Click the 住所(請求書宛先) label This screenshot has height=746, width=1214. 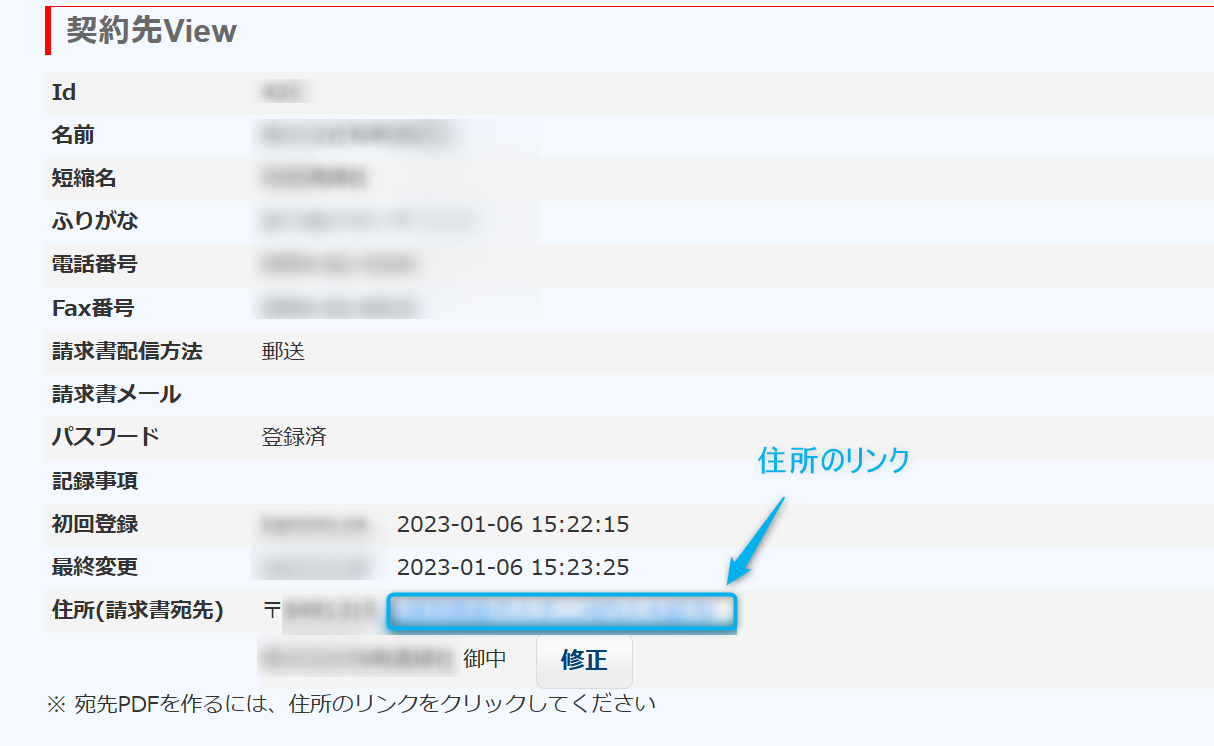(x=137, y=610)
